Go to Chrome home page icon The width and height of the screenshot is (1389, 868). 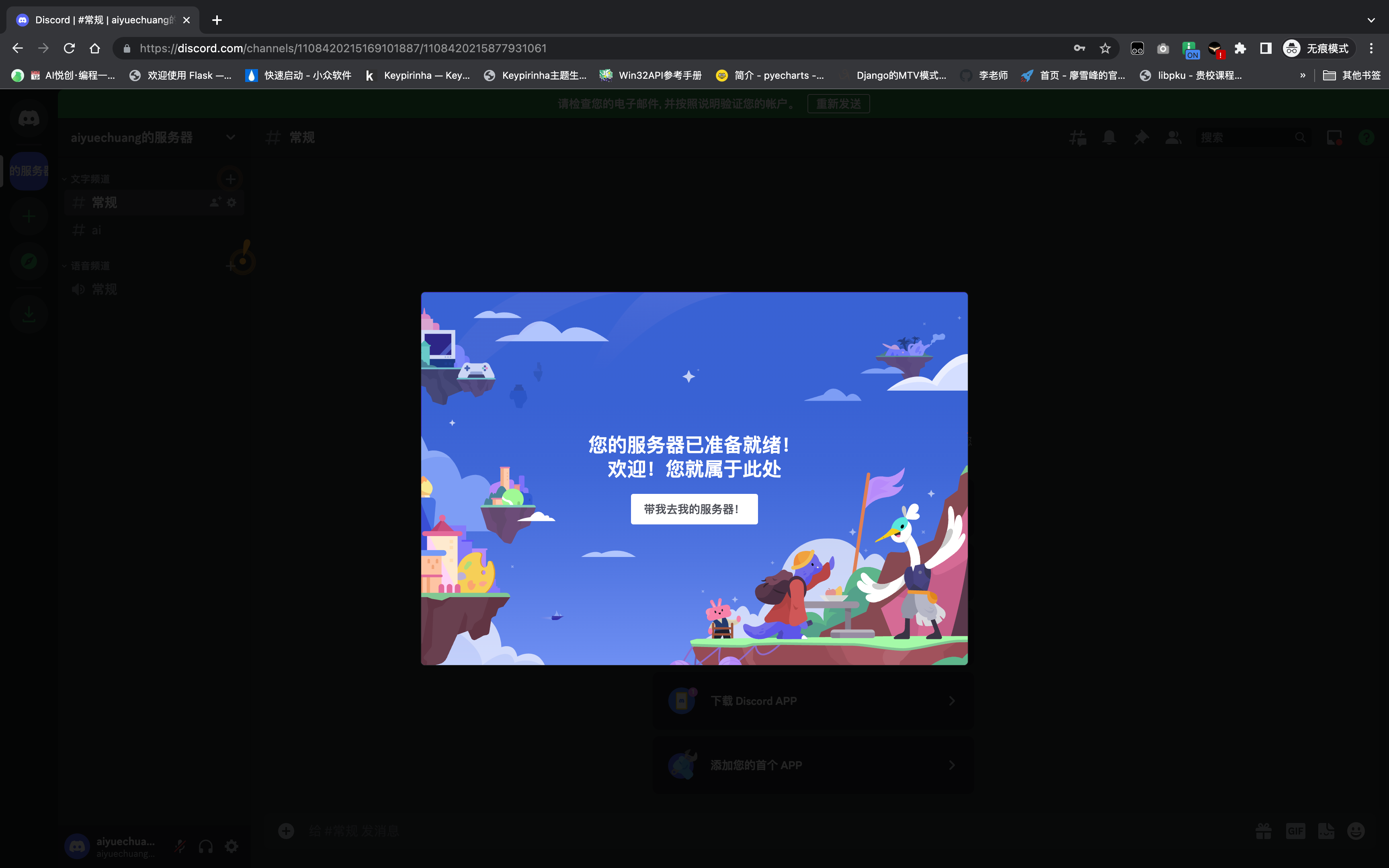(95, 48)
